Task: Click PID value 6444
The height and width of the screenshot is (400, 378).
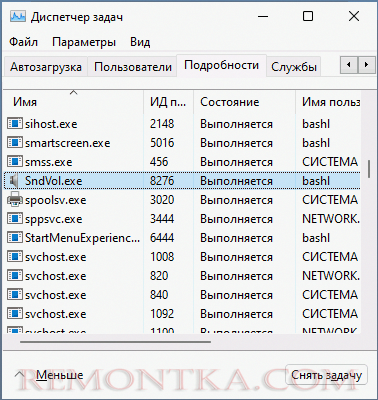Action: 162,238
